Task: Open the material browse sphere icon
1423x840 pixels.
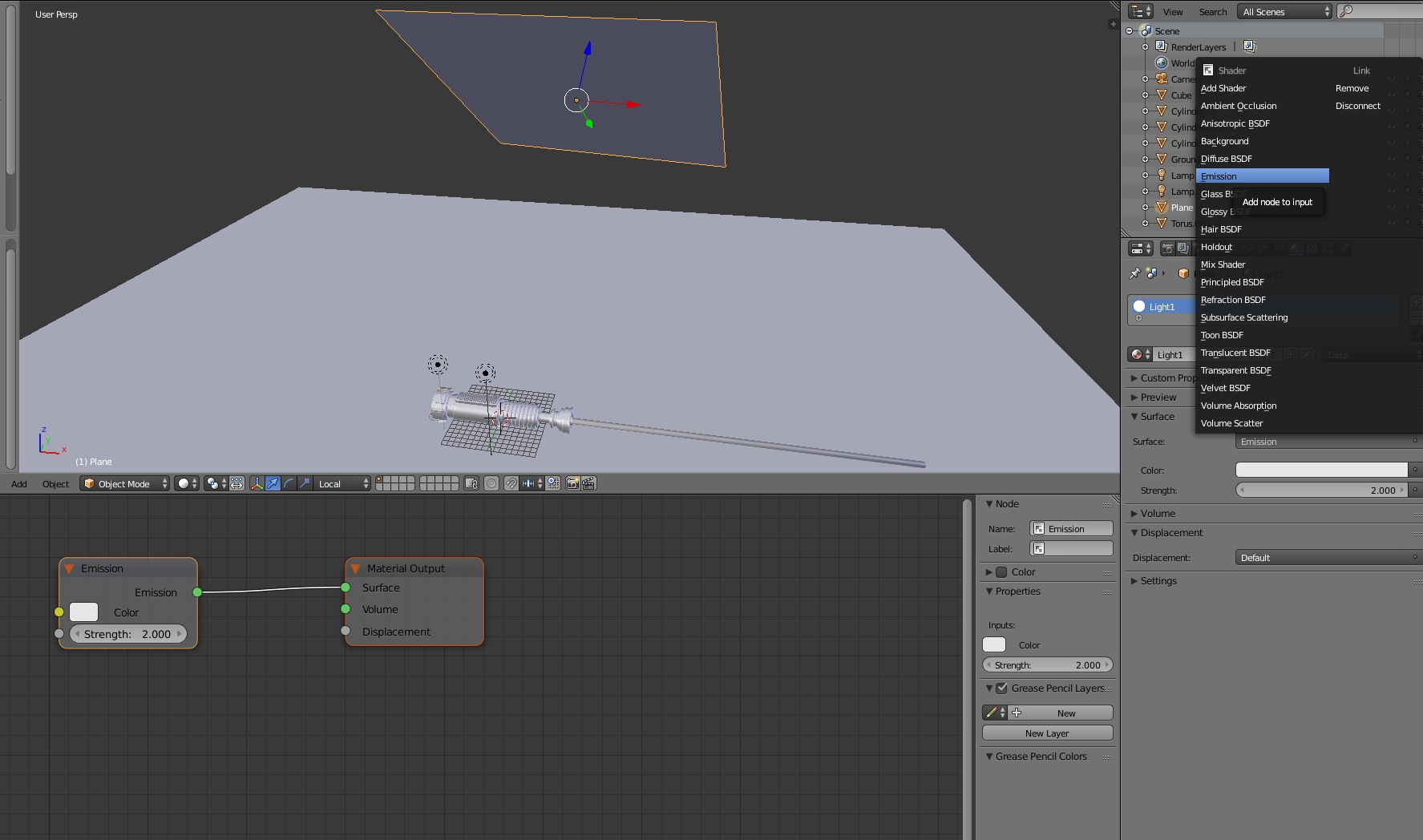Action: click(x=1139, y=354)
